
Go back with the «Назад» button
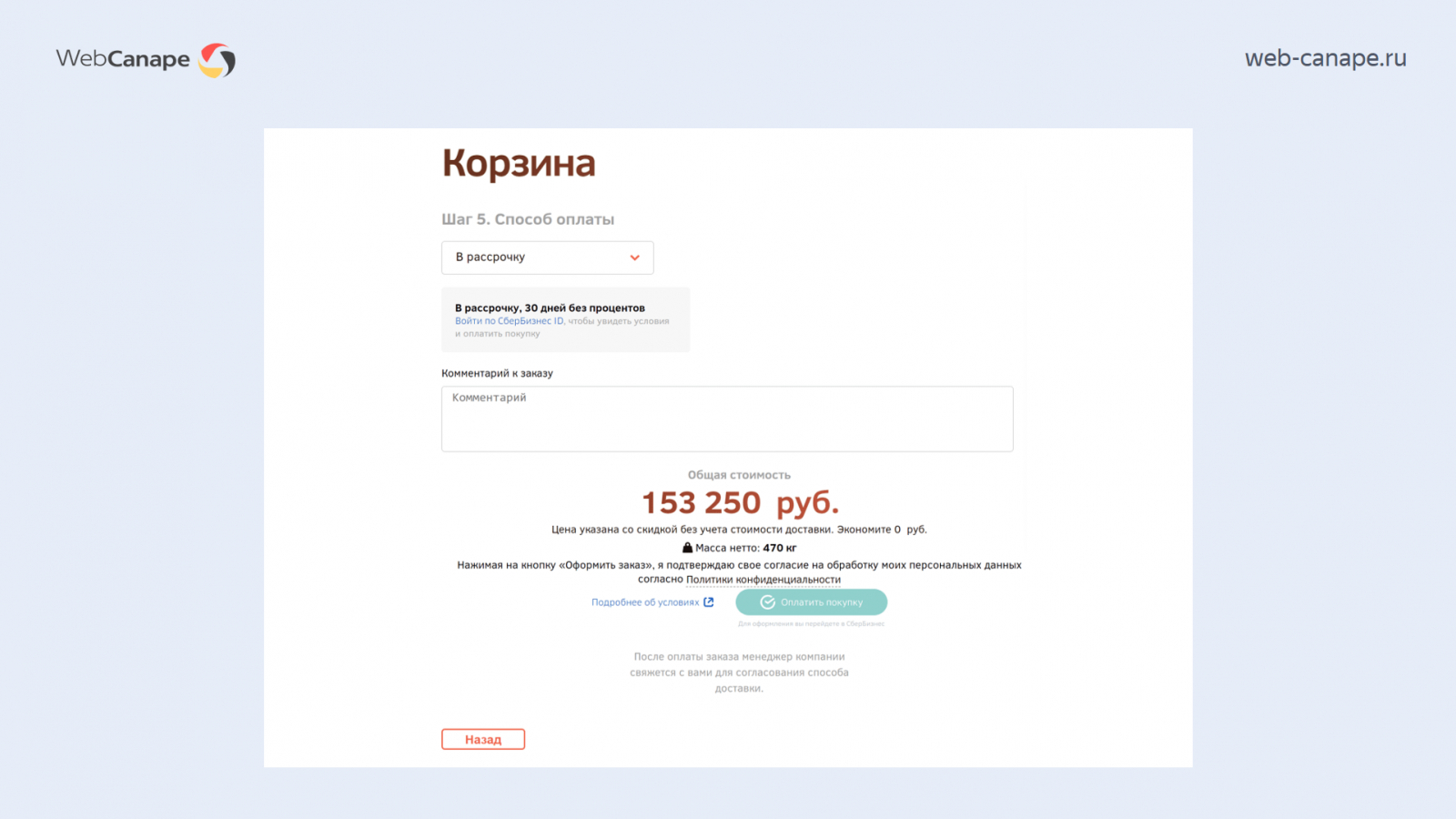click(483, 740)
